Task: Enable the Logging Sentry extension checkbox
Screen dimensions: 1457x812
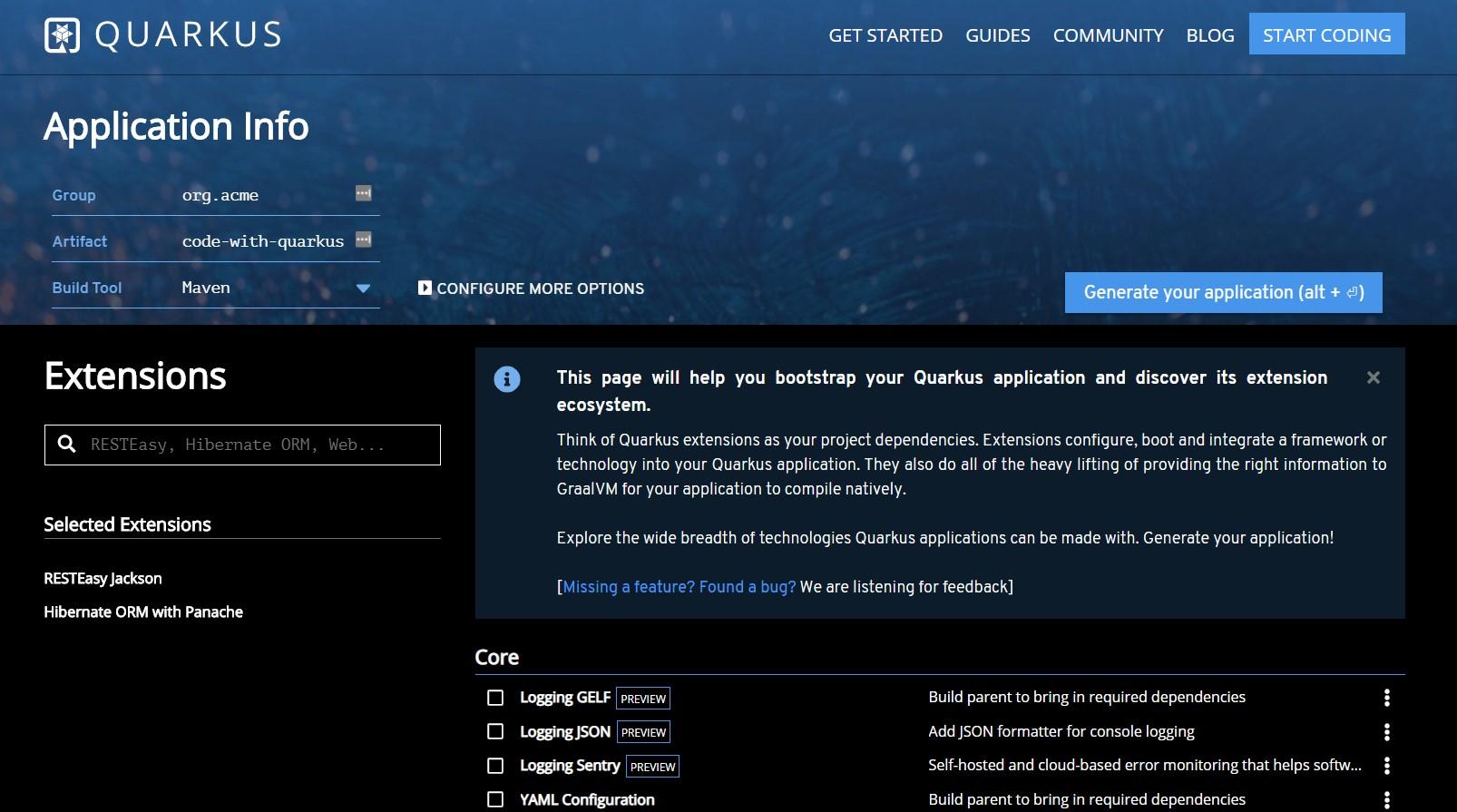Action: coord(495,766)
